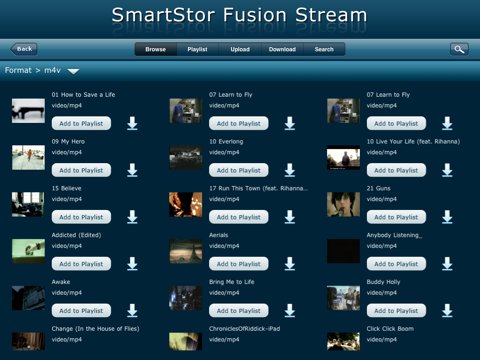Open the 10 Everlong thumbnail
480x360 pixels.
(186, 157)
